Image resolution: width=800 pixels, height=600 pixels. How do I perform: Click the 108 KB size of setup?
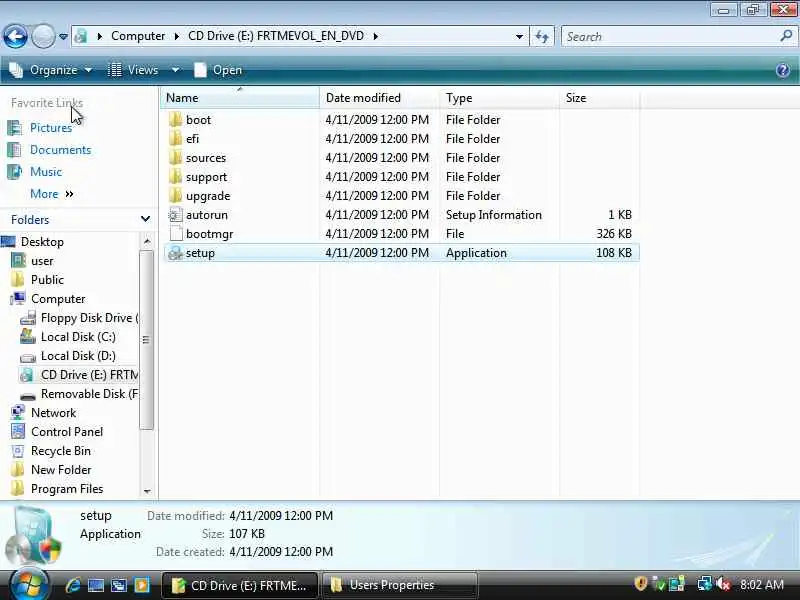pos(614,253)
